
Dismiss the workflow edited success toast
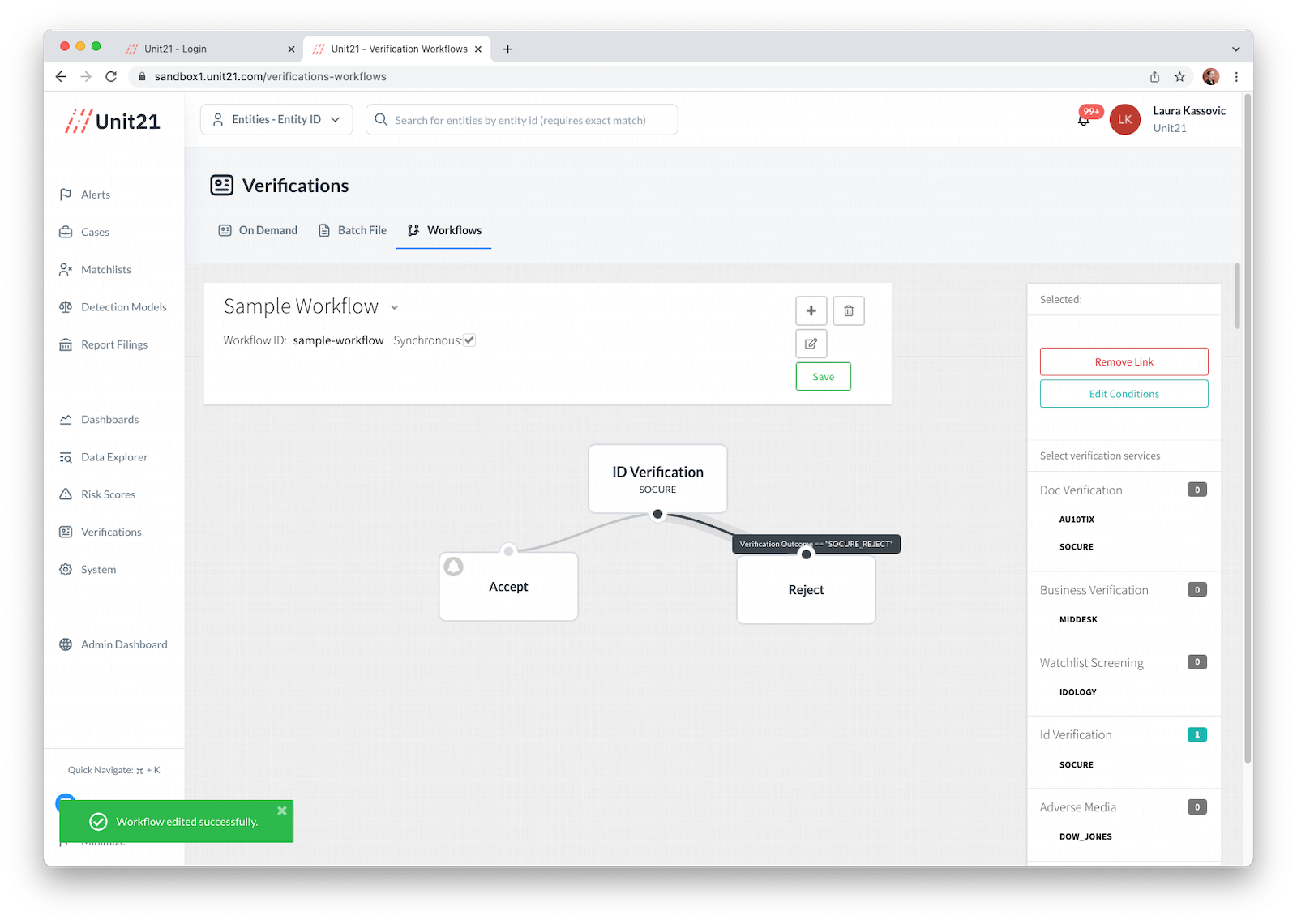click(282, 811)
